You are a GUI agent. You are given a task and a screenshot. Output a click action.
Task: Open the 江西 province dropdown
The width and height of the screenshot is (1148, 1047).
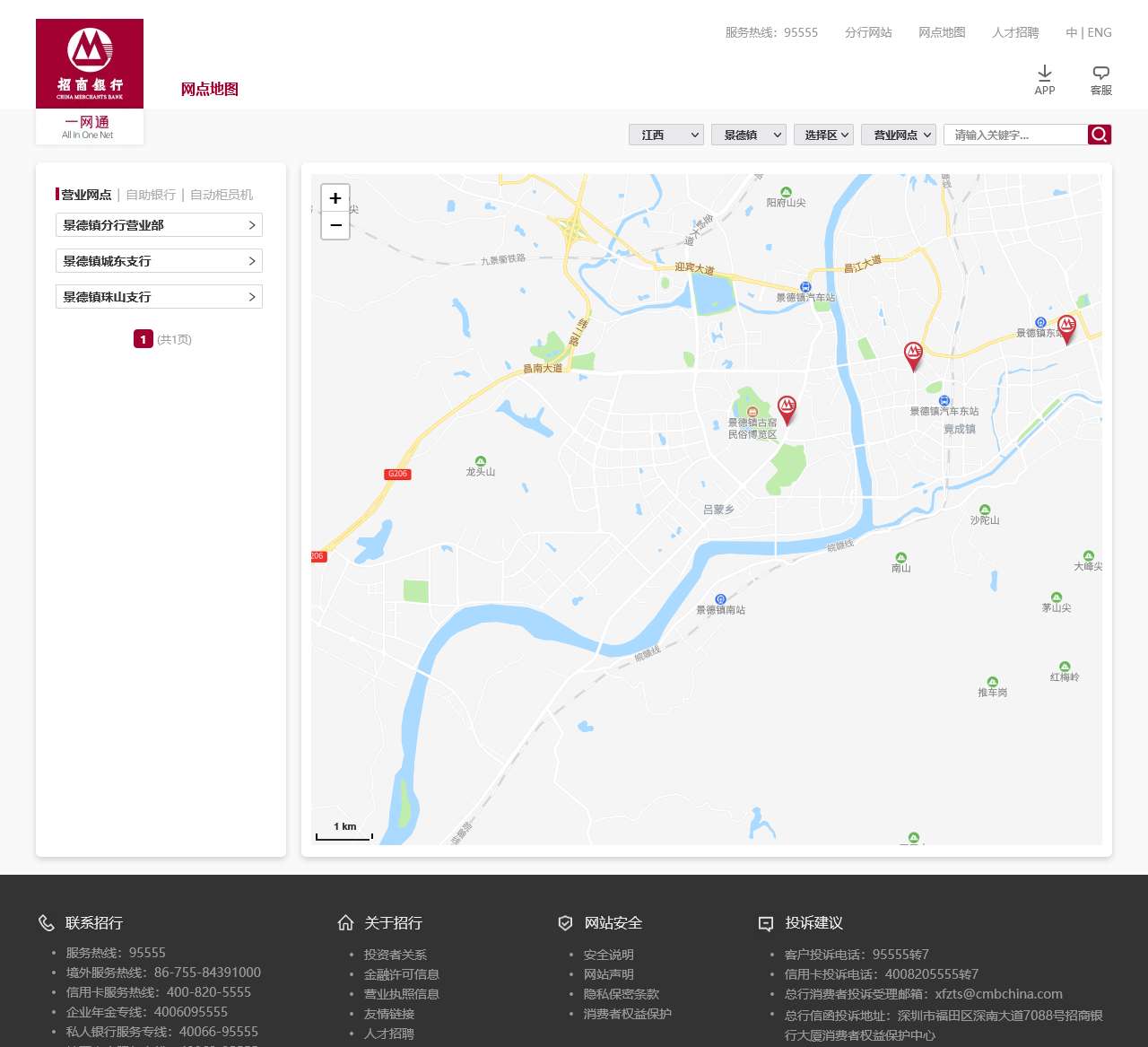[665, 134]
